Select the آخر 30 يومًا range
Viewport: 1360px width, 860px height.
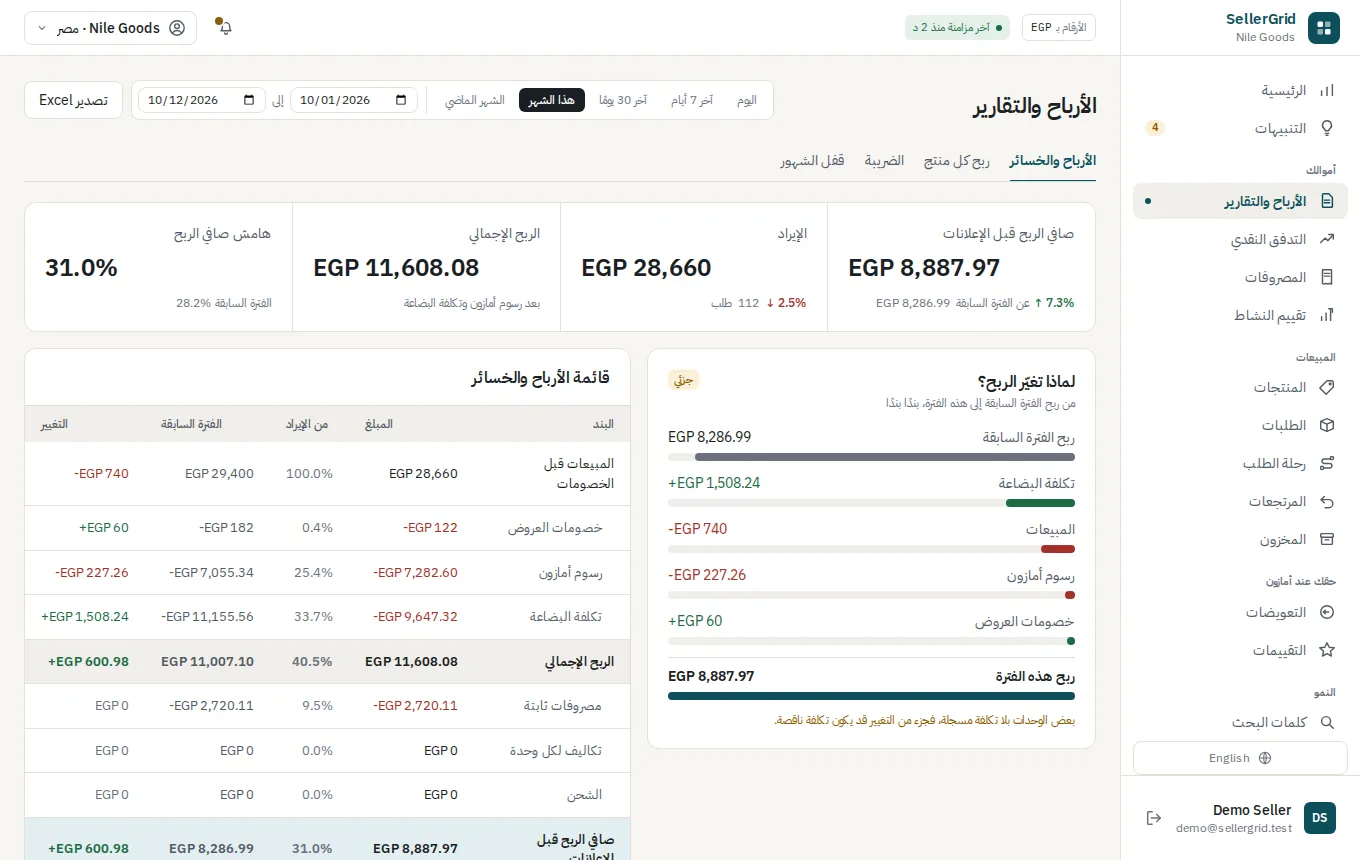click(623, 100)
